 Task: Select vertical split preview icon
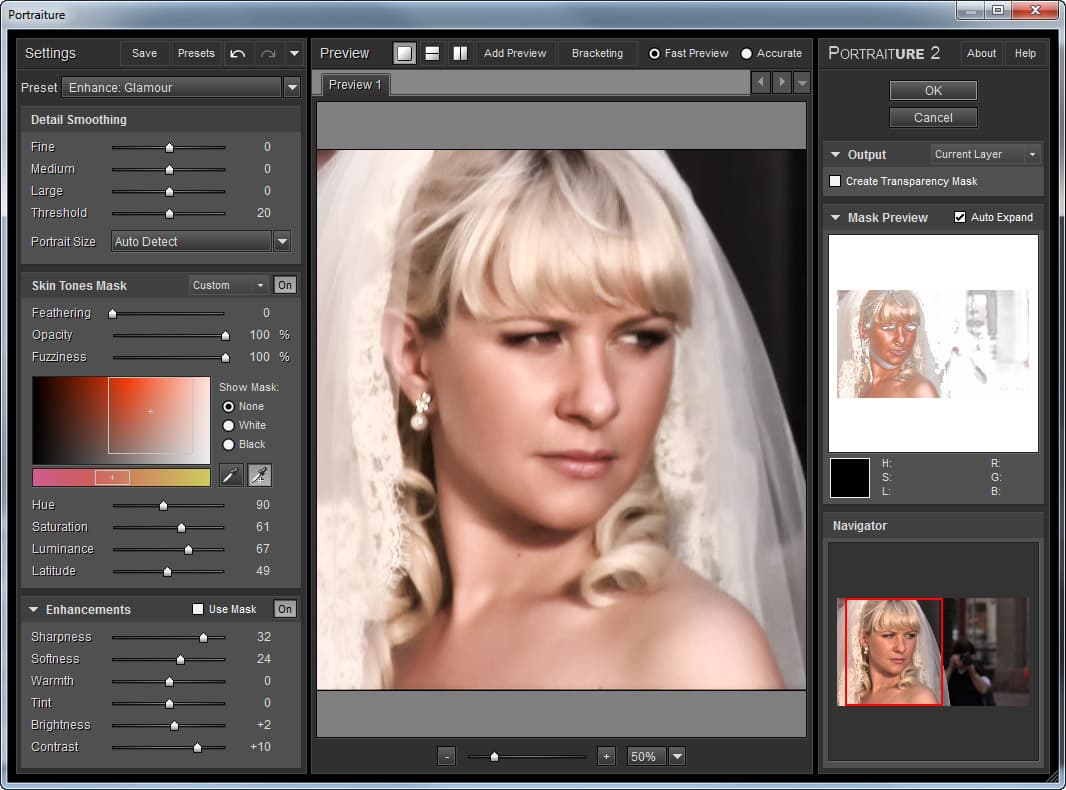point(459,53)
